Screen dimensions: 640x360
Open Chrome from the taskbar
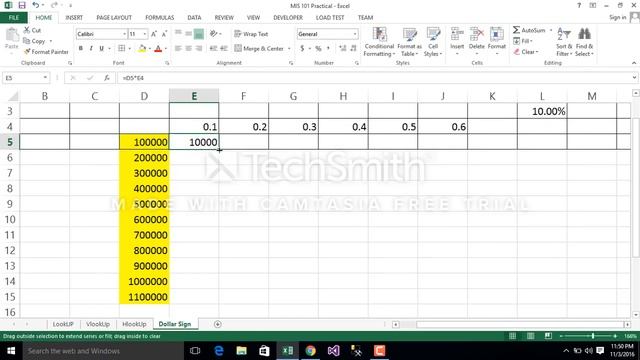click(311, 351)
